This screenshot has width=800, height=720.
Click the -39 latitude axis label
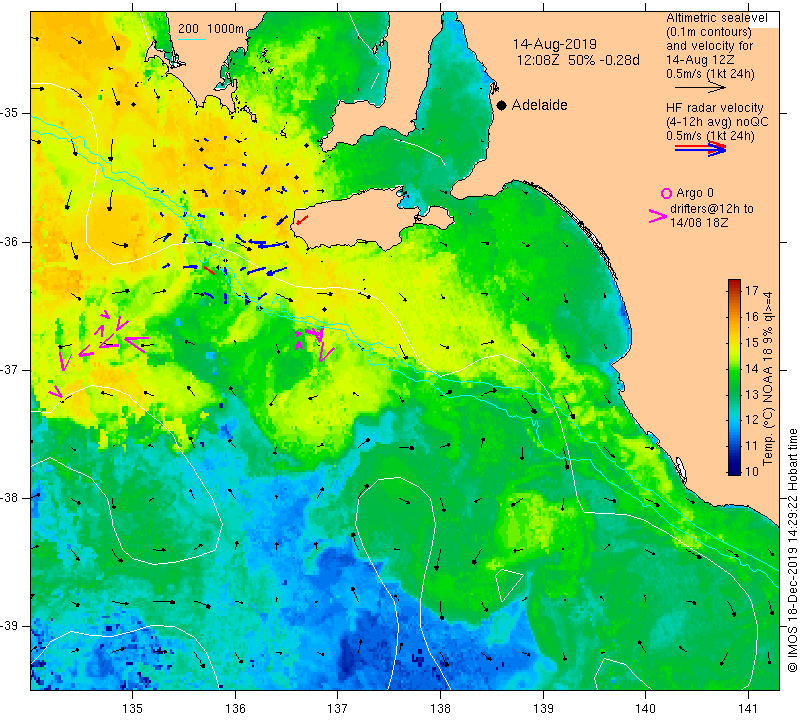click(x=10, y=626)
